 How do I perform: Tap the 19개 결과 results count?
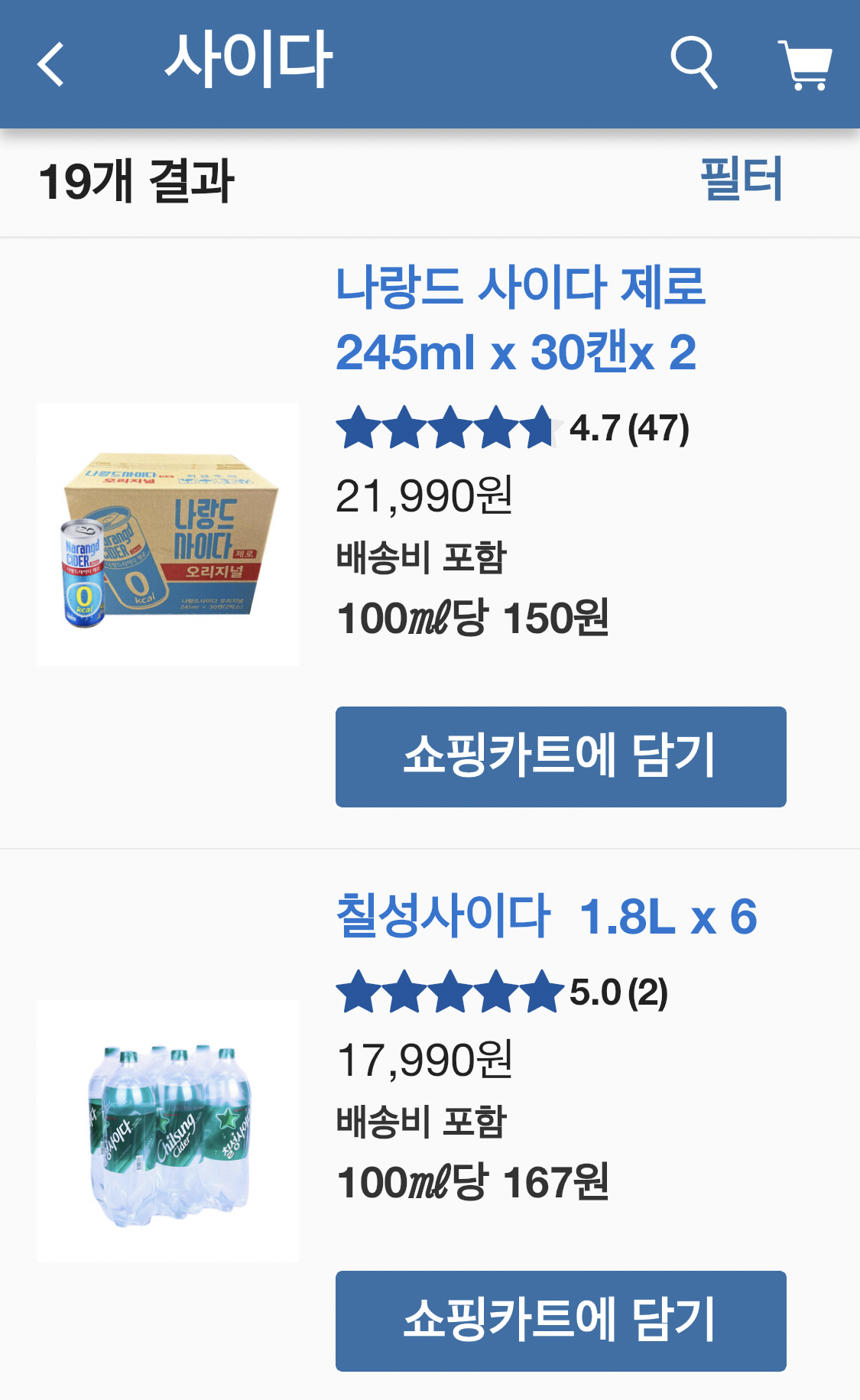pos(136,182)
